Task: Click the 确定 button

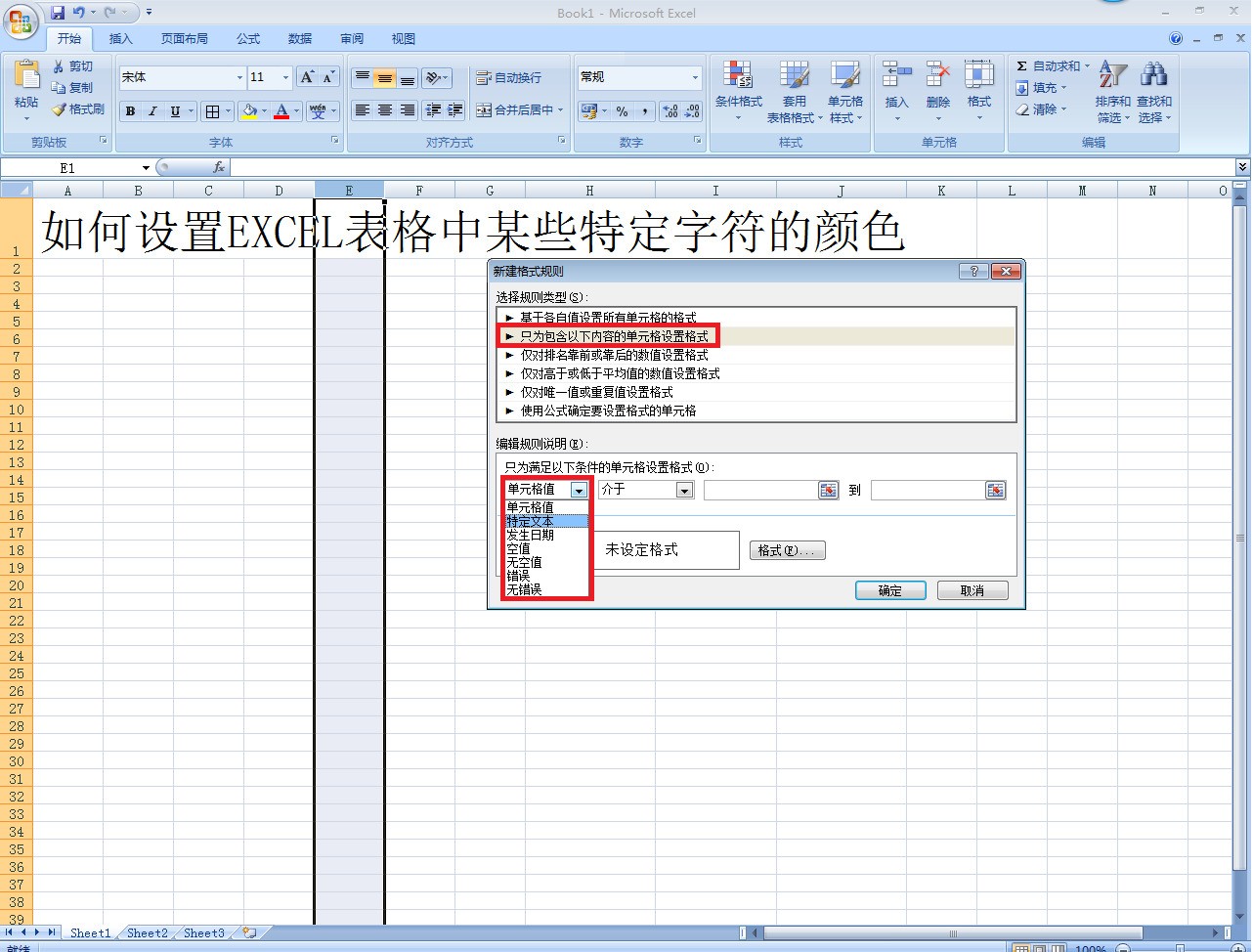Action: (x=890, y=590)
